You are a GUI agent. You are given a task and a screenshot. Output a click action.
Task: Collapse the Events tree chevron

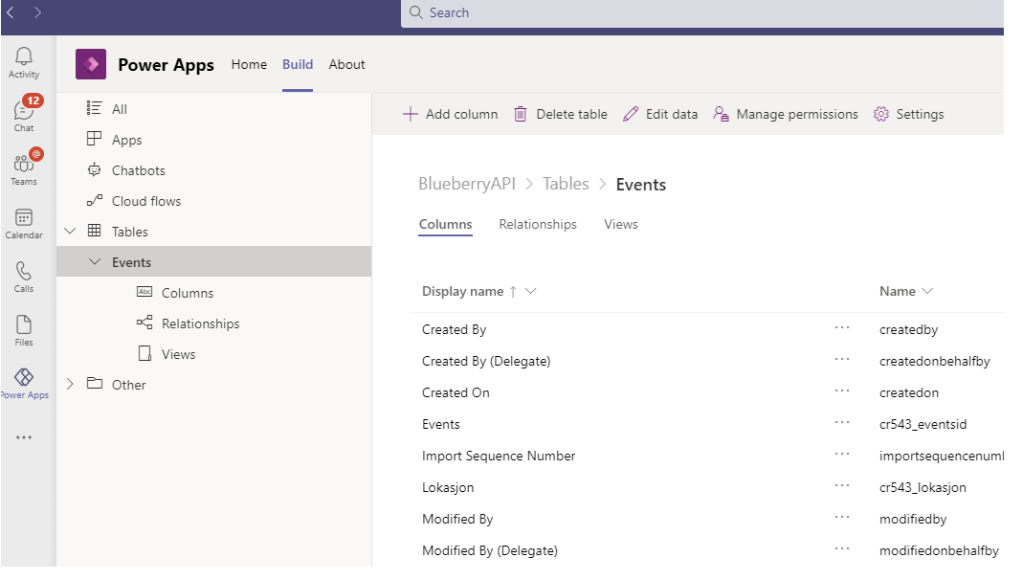click(x=95, y=262)
